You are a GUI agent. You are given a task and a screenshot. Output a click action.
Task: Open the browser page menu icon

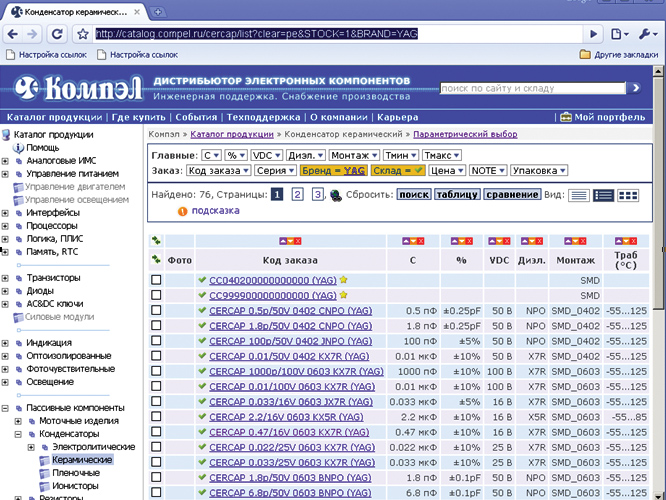(x=620, y=34)
